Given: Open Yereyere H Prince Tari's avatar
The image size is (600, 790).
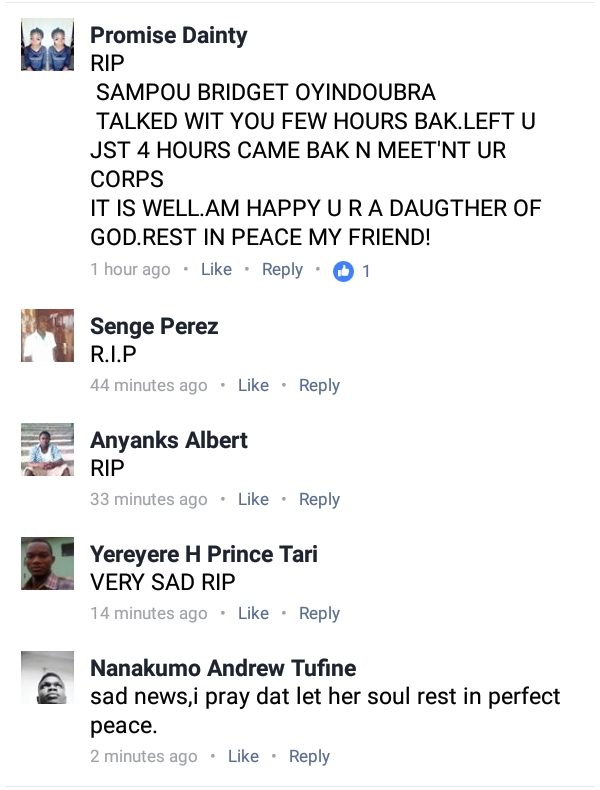Looking at the screenshot, I should tap(47, 563).
